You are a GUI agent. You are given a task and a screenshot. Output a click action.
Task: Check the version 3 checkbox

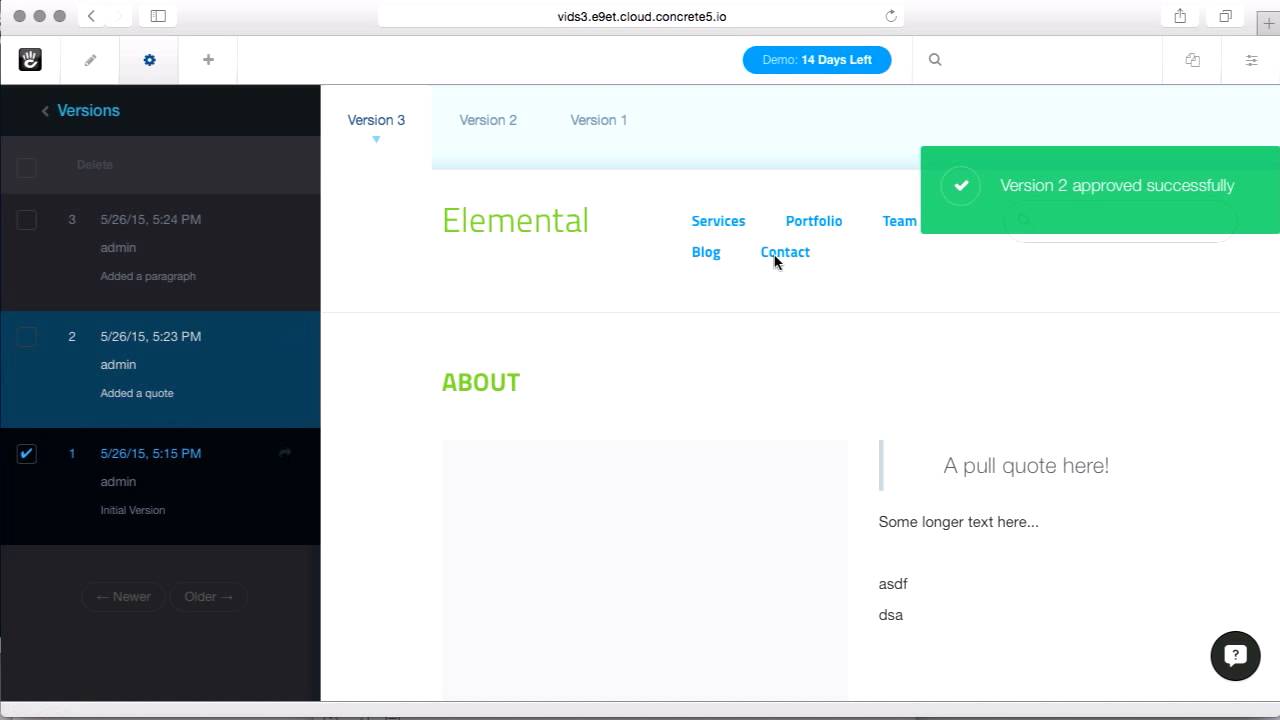tap(27, 220)
